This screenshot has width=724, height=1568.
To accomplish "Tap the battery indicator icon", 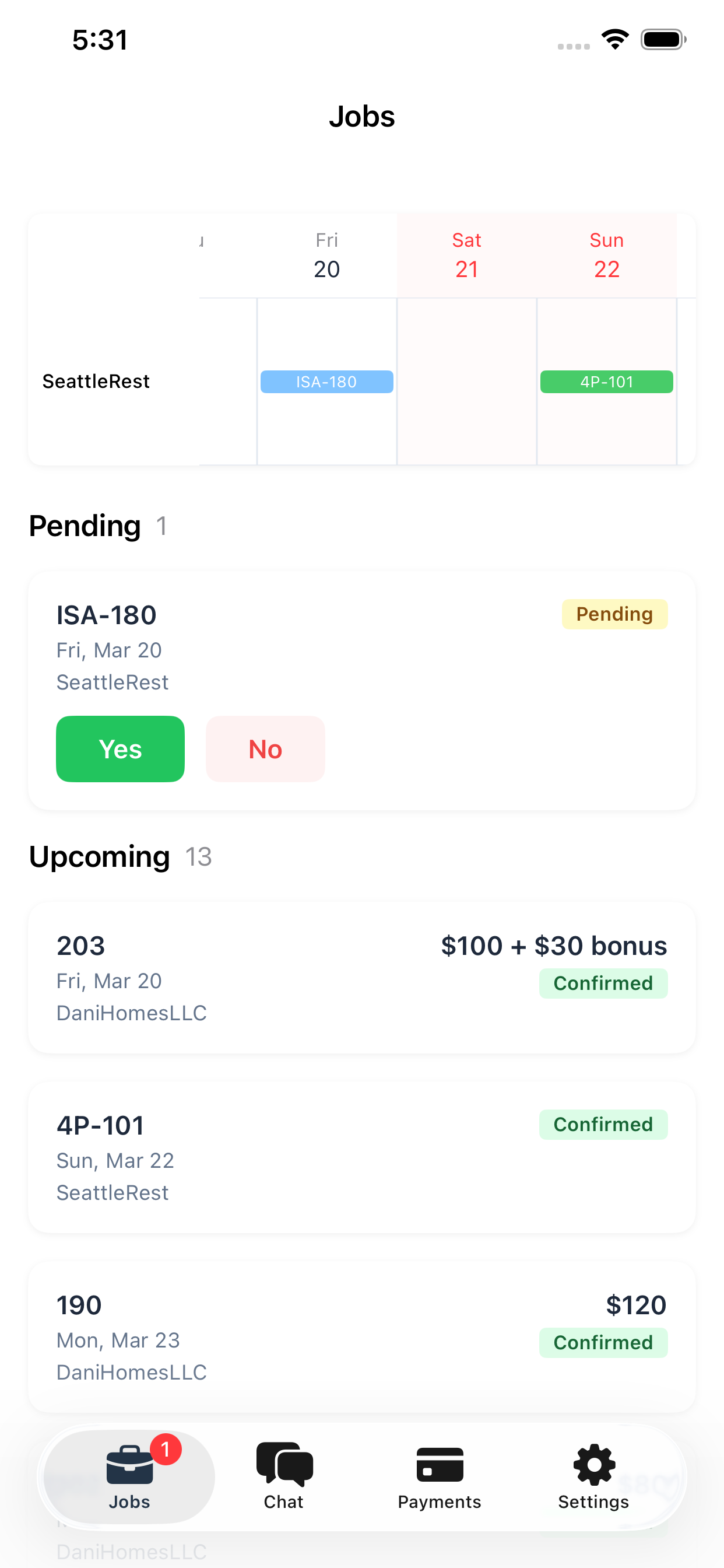I will (x=663, y=39).
